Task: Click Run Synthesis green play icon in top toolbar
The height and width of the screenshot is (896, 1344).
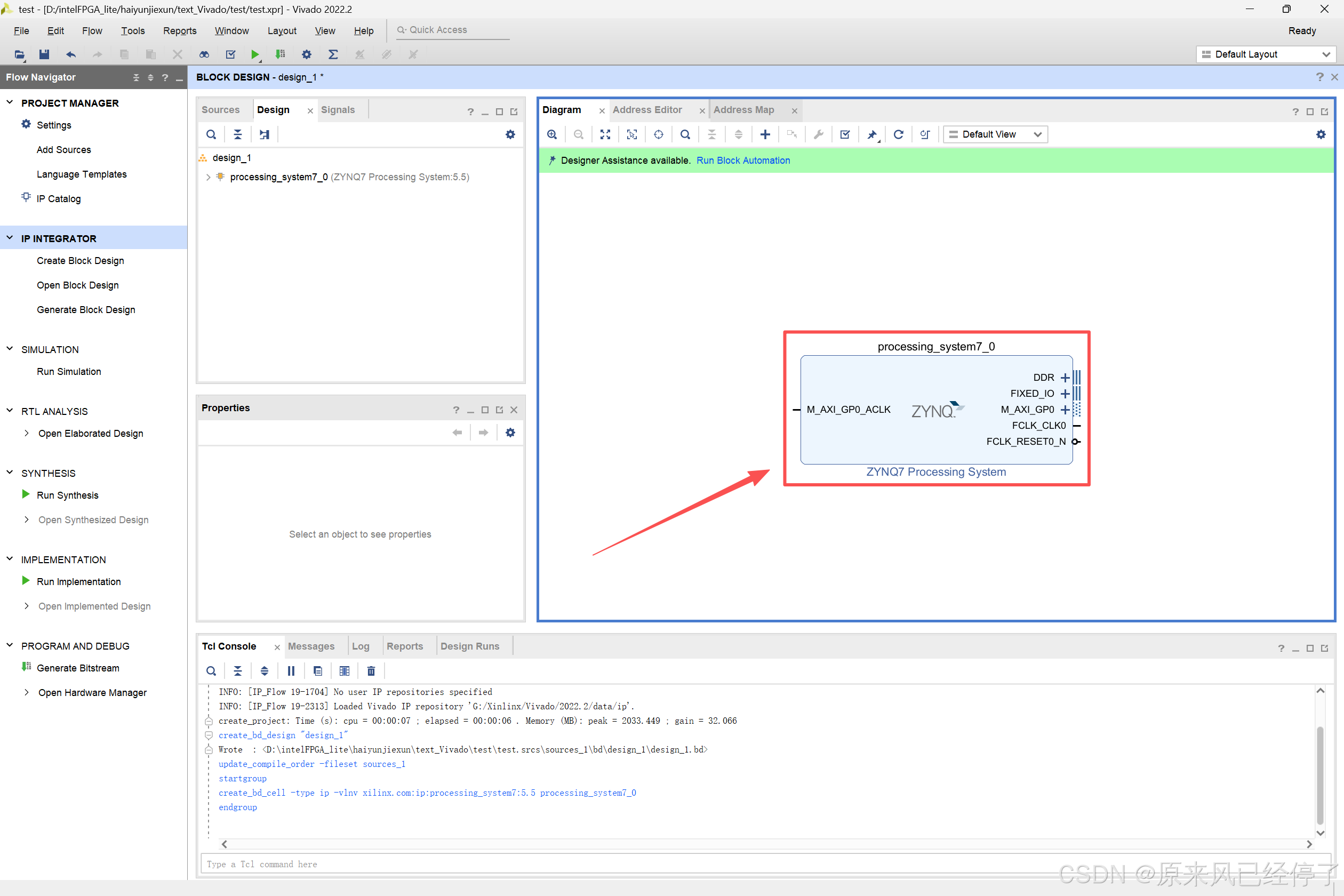Action: coord(254,54)
